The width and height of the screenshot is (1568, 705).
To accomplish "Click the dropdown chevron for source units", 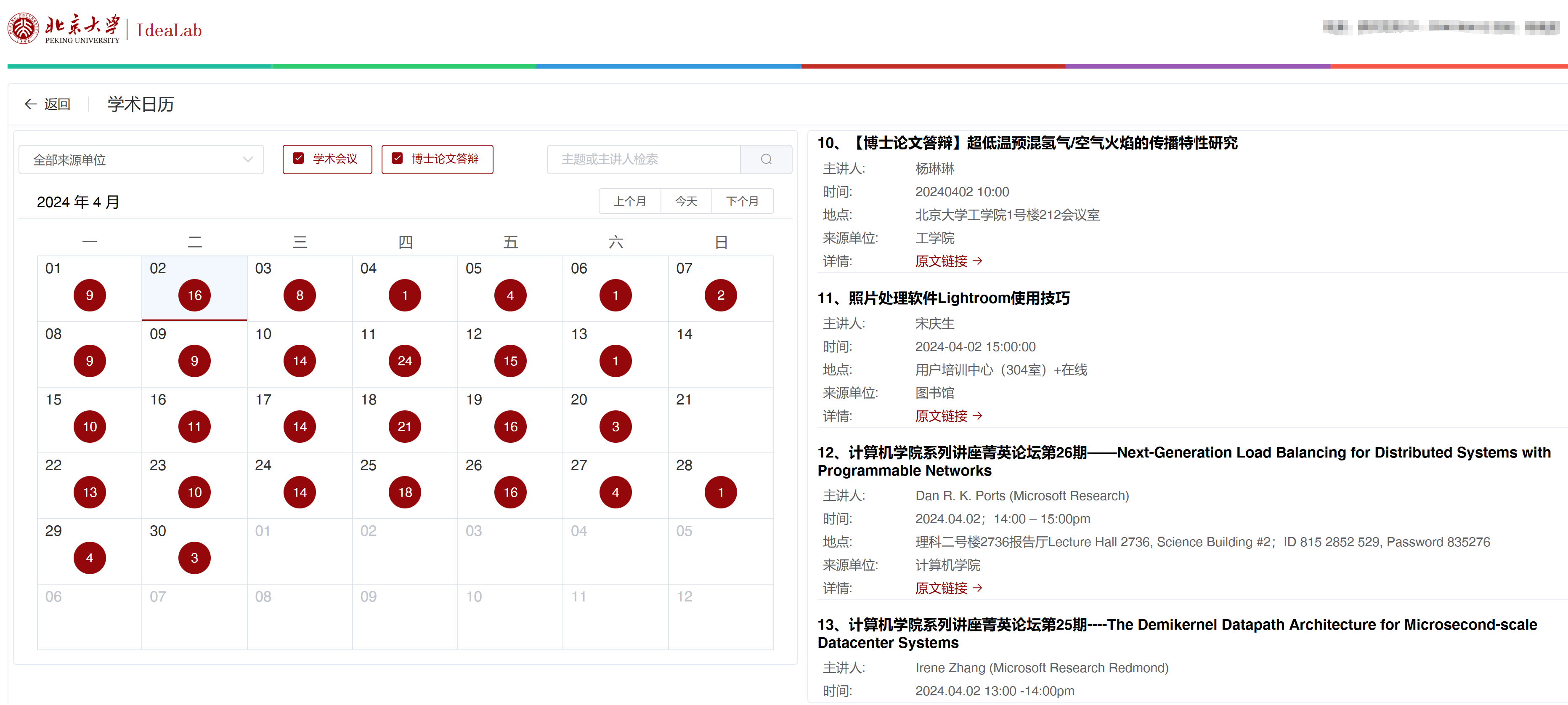I will 248,160.
